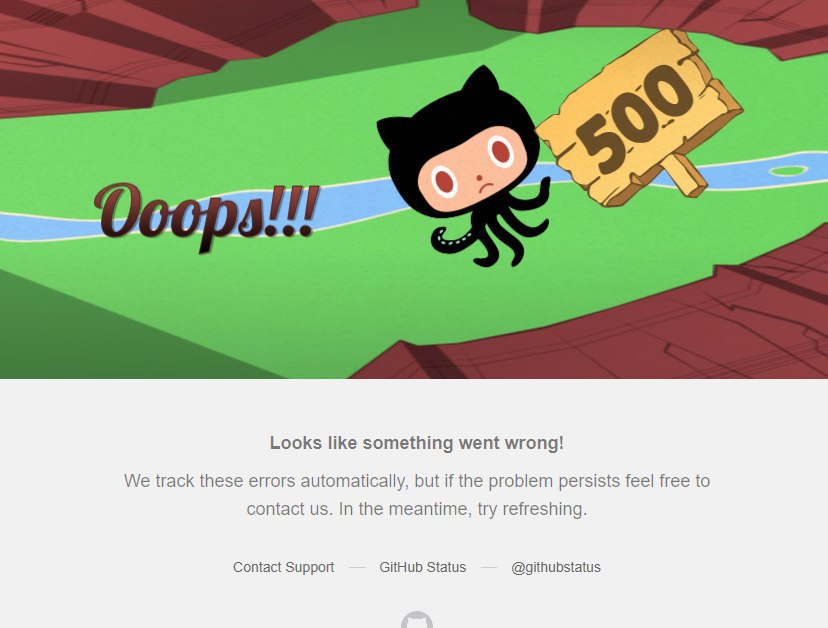The image size is (828, 628).
Task: Open the @githubstatus Twitter link
Action: coord(556,567)
